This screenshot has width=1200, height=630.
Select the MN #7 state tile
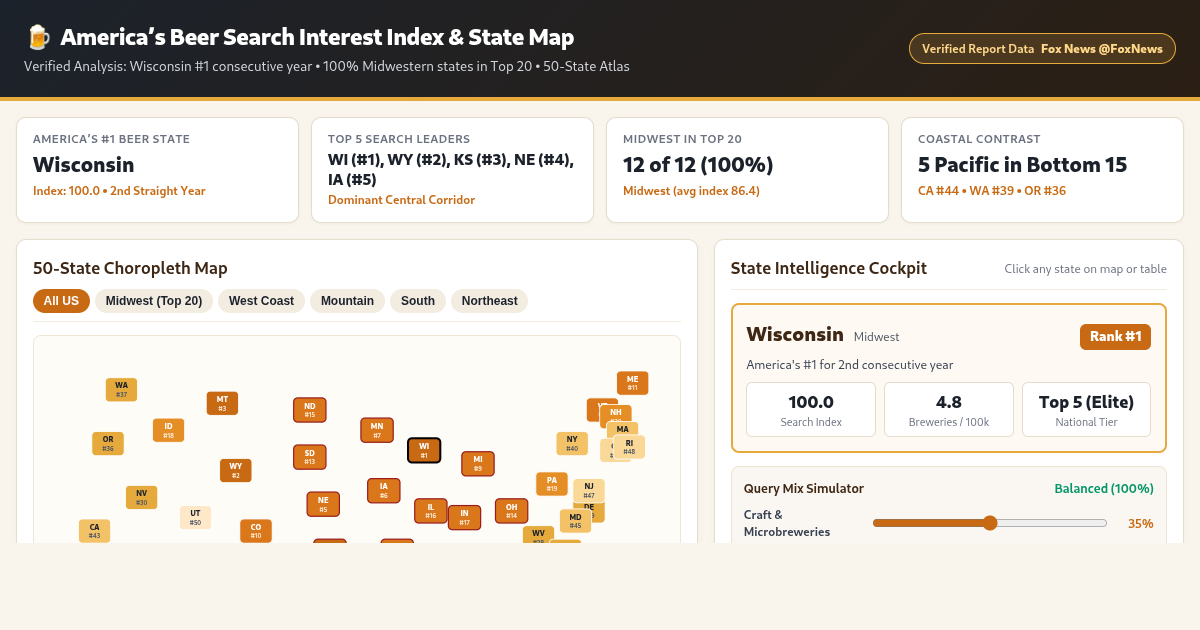point(377,430)
